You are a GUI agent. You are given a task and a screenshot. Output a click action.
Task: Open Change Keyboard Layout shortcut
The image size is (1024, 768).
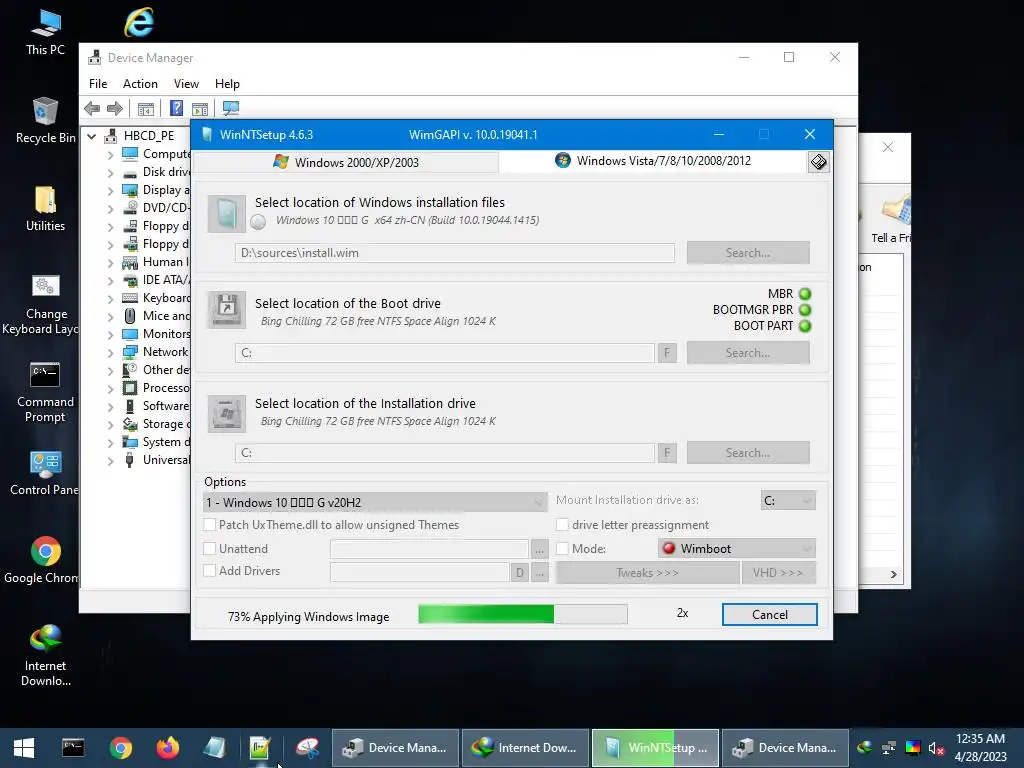tap(45, 304)
